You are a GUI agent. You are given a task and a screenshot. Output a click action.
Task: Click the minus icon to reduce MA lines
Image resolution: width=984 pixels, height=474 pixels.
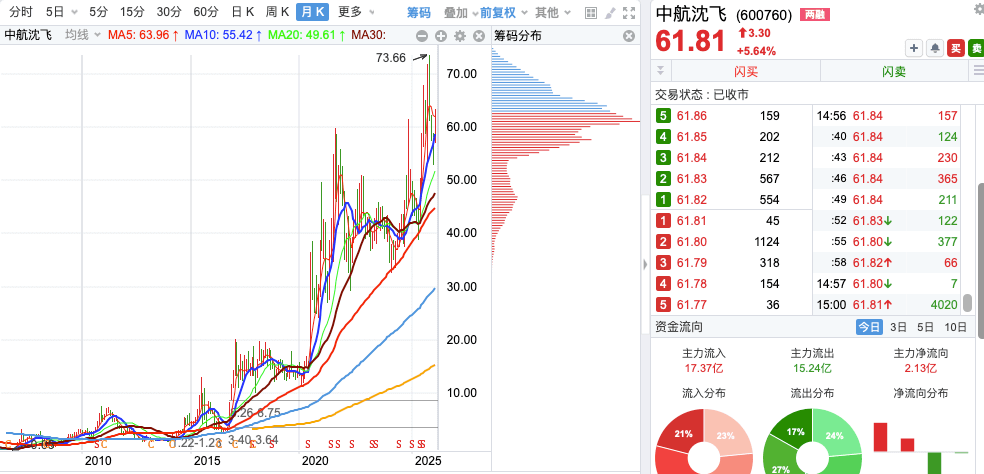[422, 36]
